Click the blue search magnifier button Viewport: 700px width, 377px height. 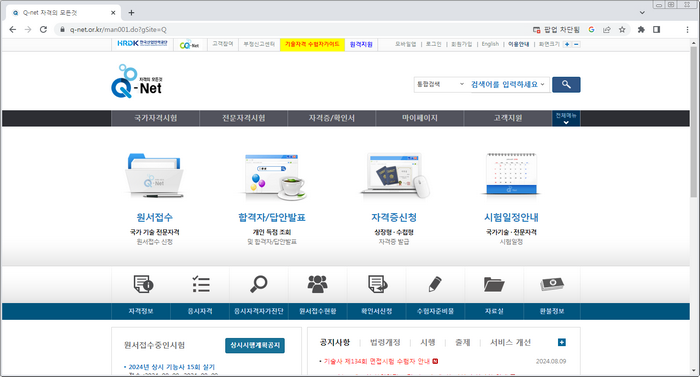tap(566, 84)
